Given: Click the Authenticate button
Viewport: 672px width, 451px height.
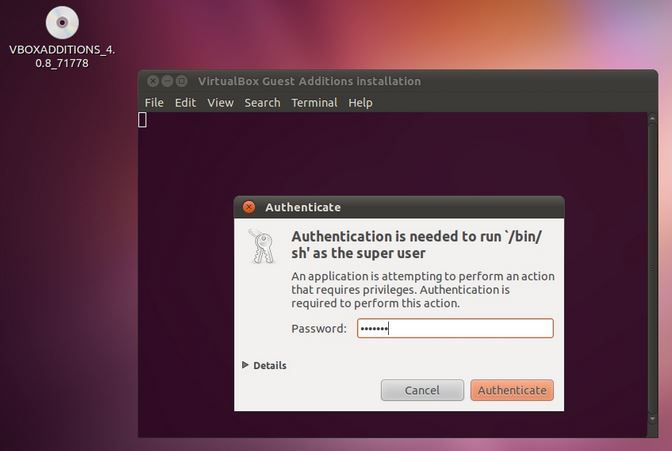Looking at the screenshot, I should click(512, 390).
